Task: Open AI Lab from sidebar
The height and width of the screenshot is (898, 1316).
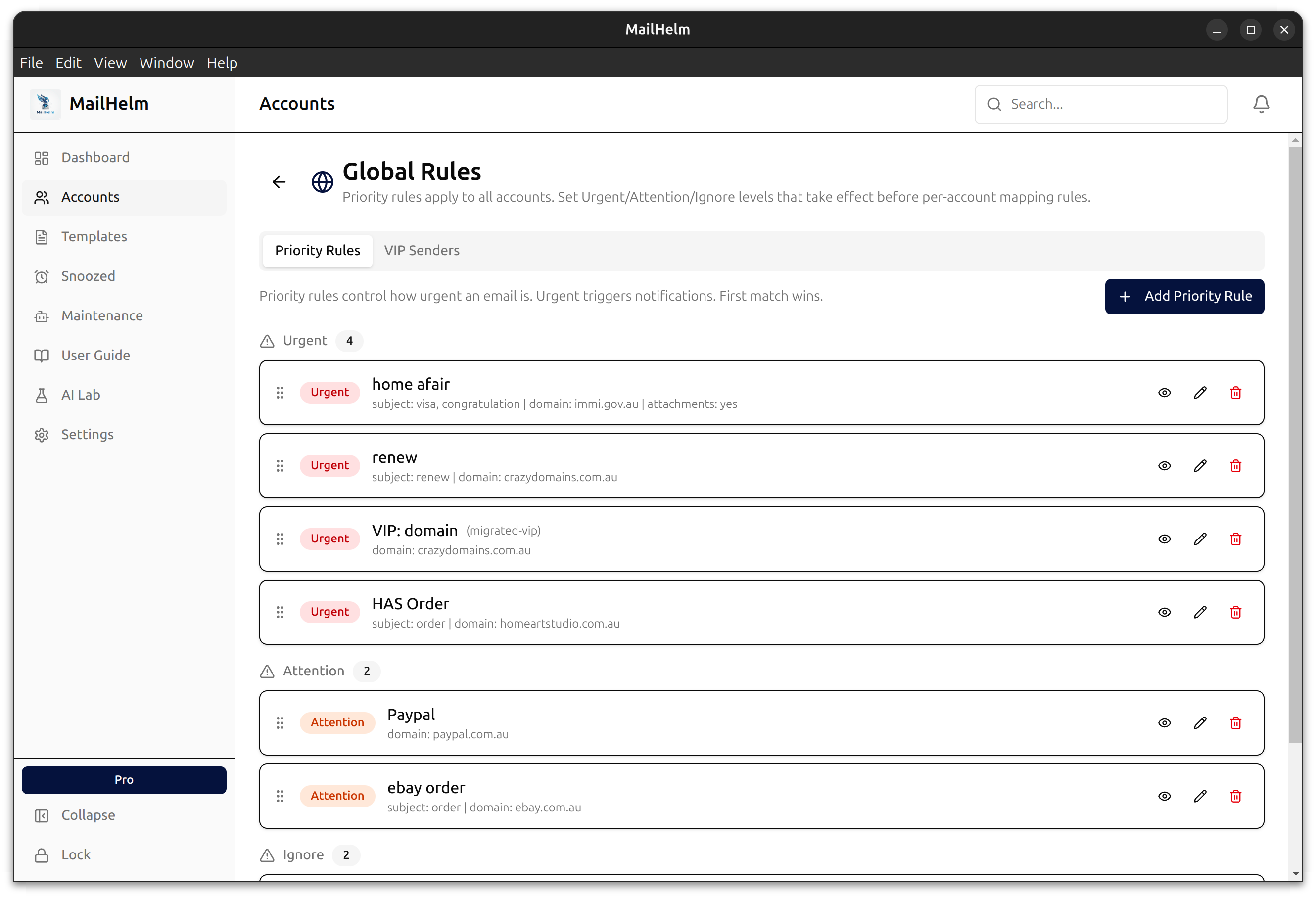Action: coord(81,395)
